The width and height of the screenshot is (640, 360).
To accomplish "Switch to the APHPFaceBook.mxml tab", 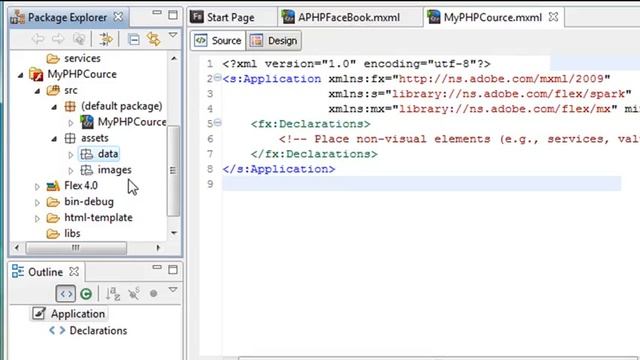I will click(x=349, y=18).
